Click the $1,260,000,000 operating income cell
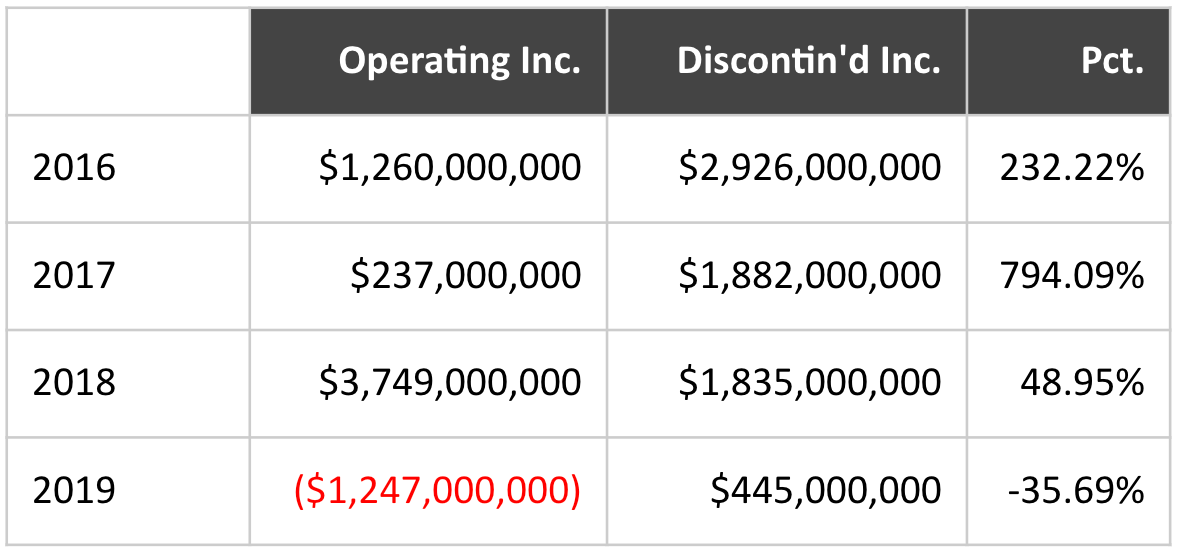 pos(450,168)
